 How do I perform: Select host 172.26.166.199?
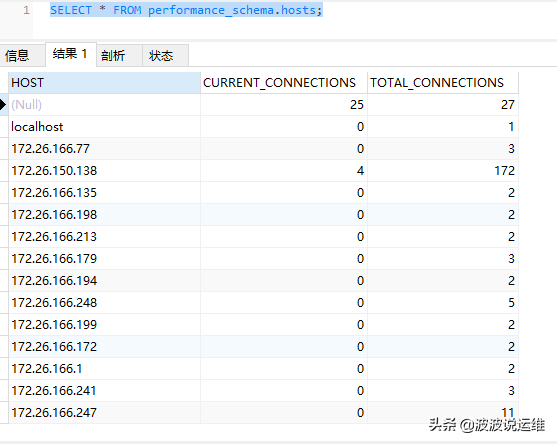pos(104,325)
